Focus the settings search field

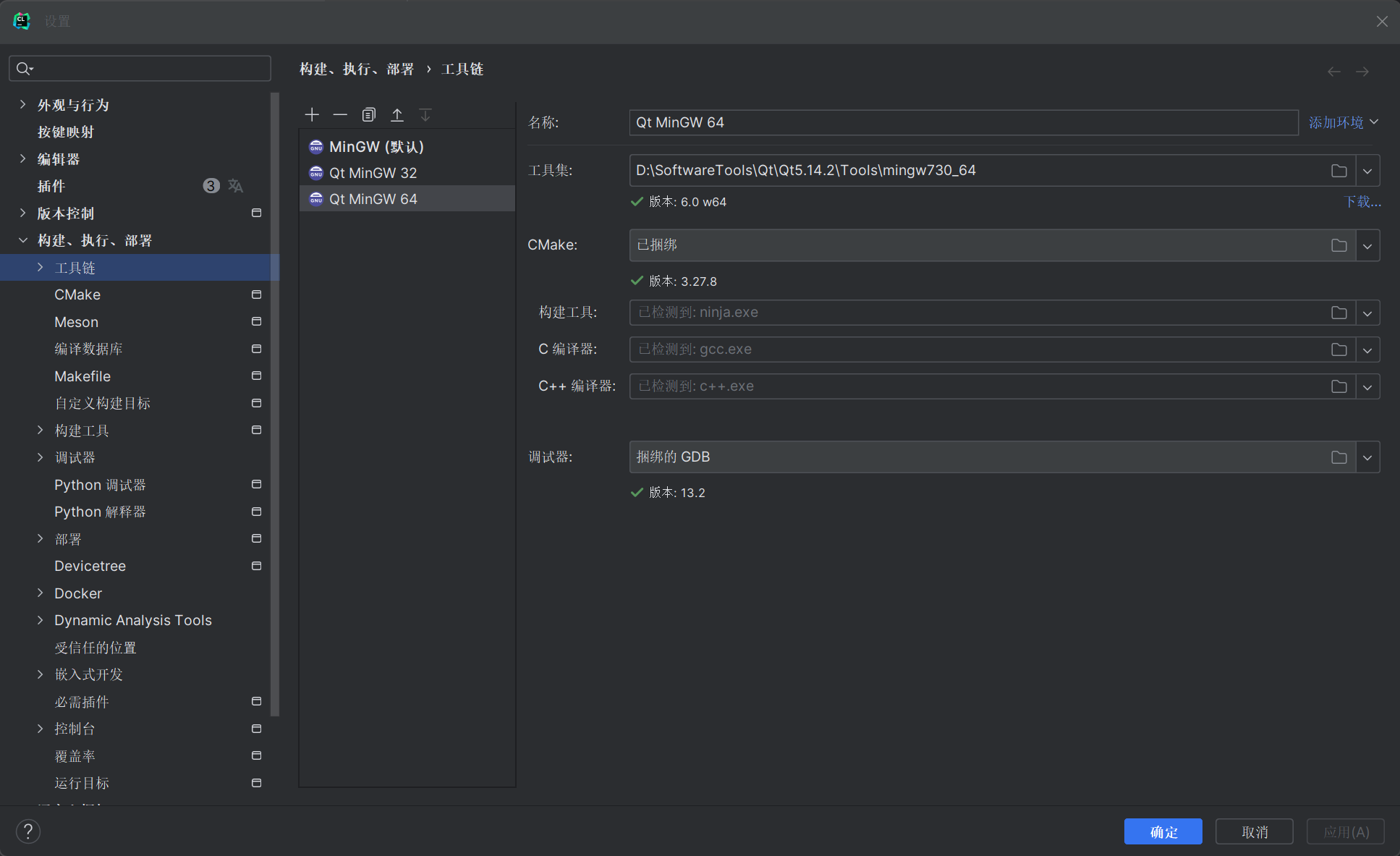[x=140, y=68]
